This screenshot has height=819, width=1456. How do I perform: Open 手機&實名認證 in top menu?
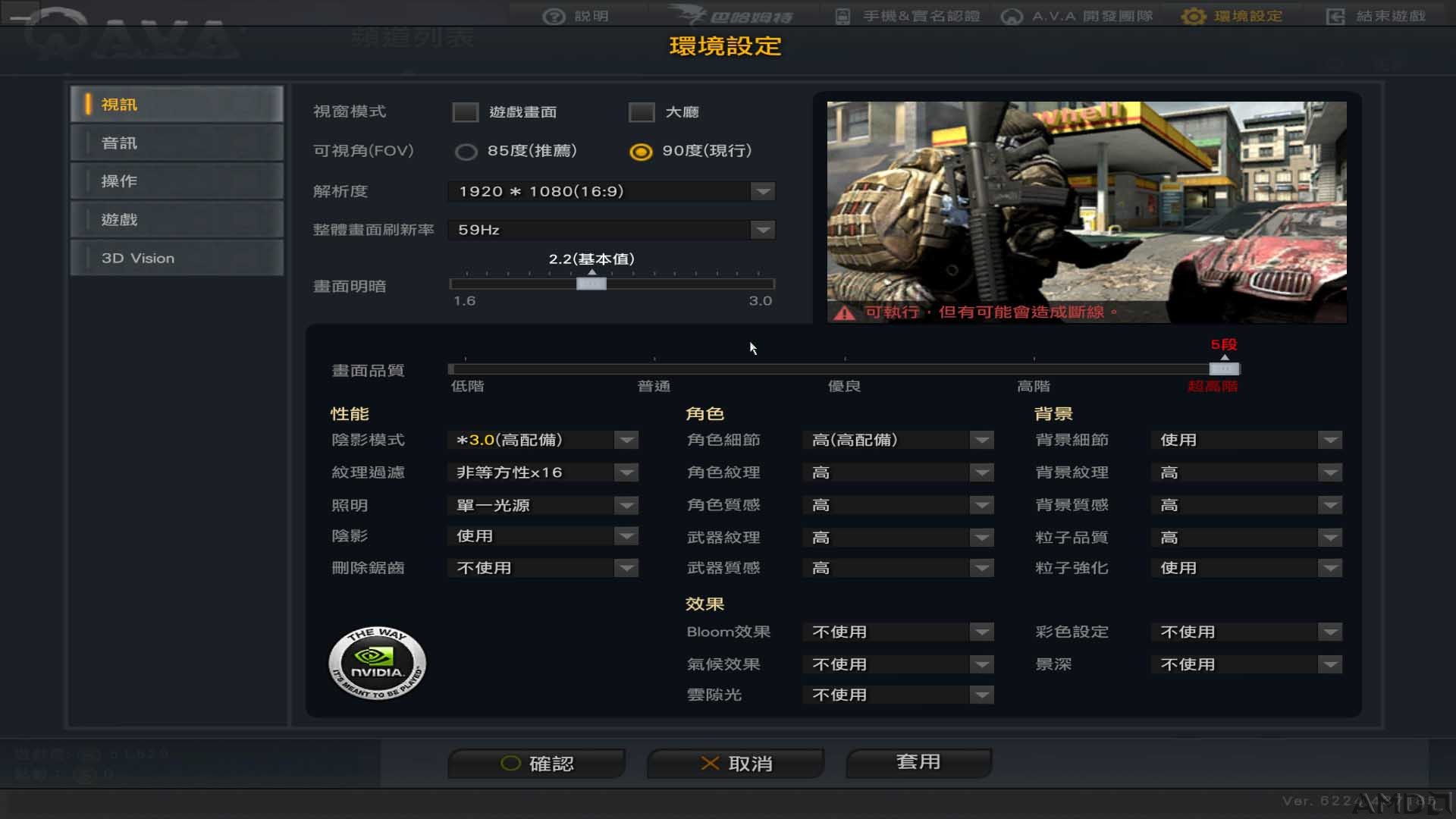coord(907,16)
